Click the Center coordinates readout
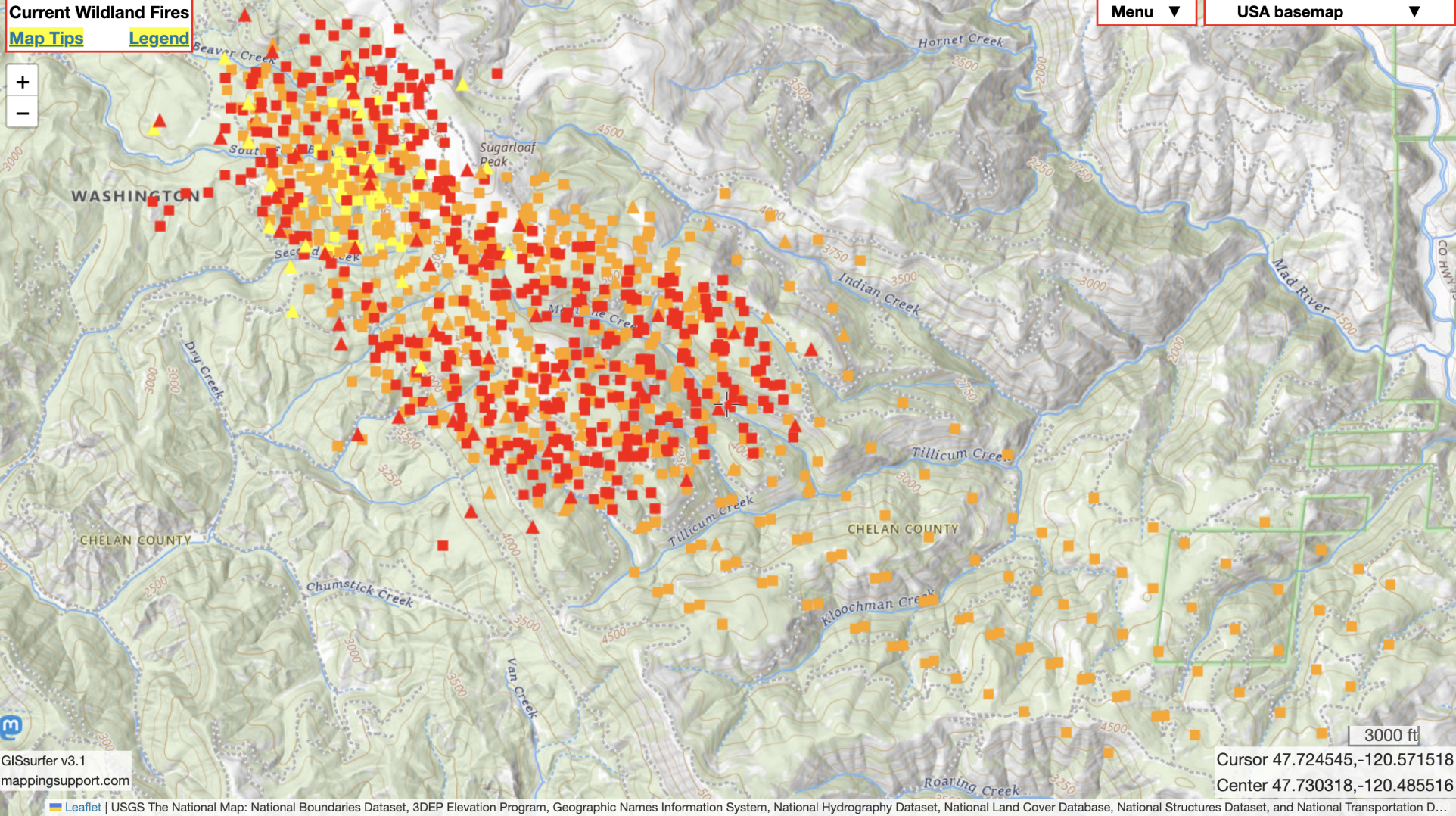This screenshot has width=1456, height=816. (x=1333, y=785)
